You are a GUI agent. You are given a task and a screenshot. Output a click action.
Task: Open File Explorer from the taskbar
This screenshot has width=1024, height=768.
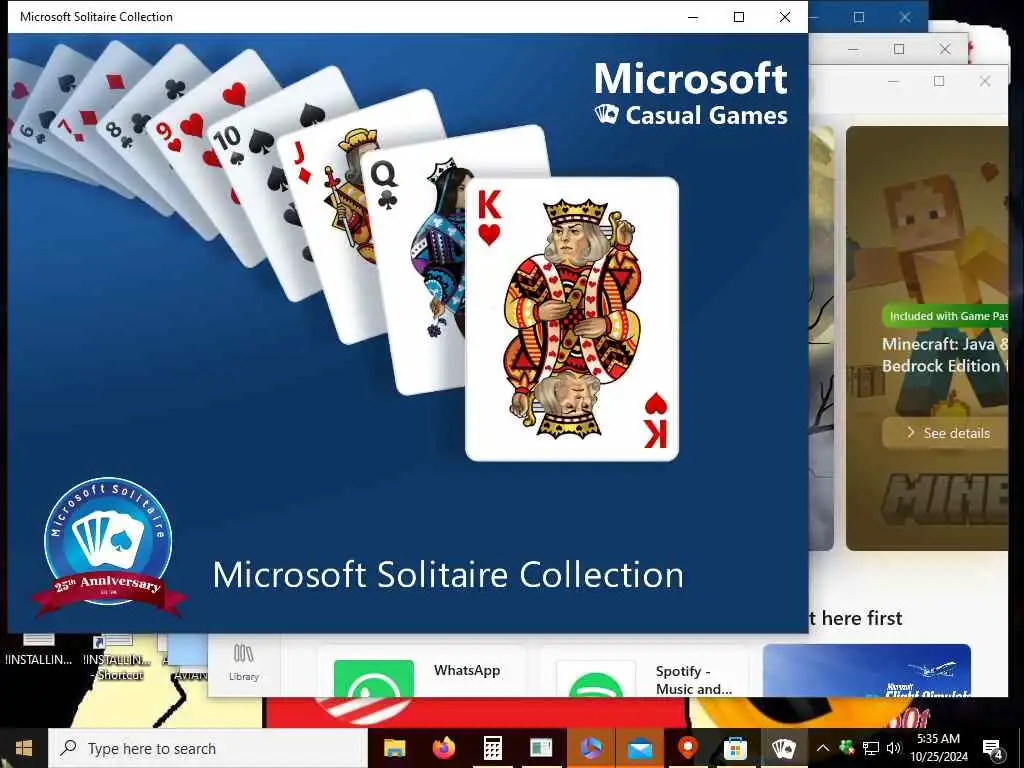pyautogui.click(x=394, y=748)
